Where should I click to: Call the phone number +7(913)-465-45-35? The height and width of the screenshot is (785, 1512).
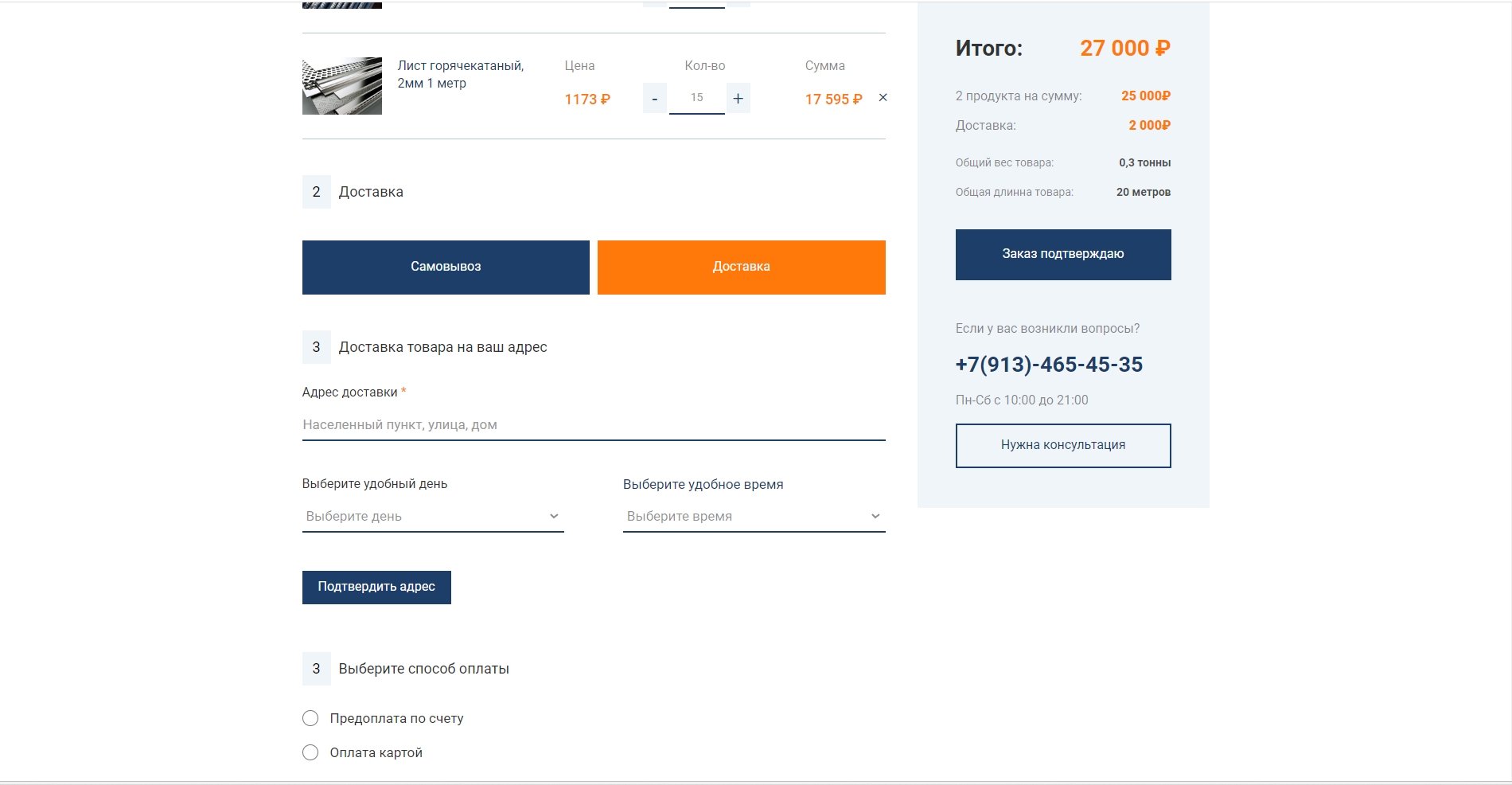1049,365
